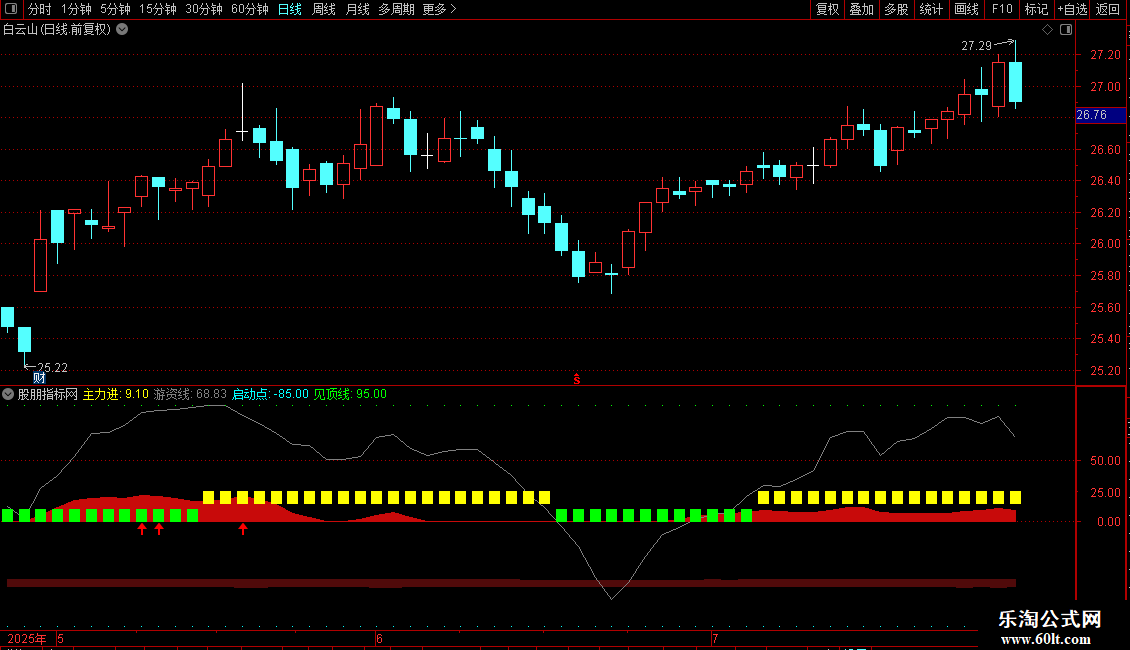This screenshot has width=1130, height=650.
Task: Click the 50.00 indicator axis label
Action: coord(1105,460)
